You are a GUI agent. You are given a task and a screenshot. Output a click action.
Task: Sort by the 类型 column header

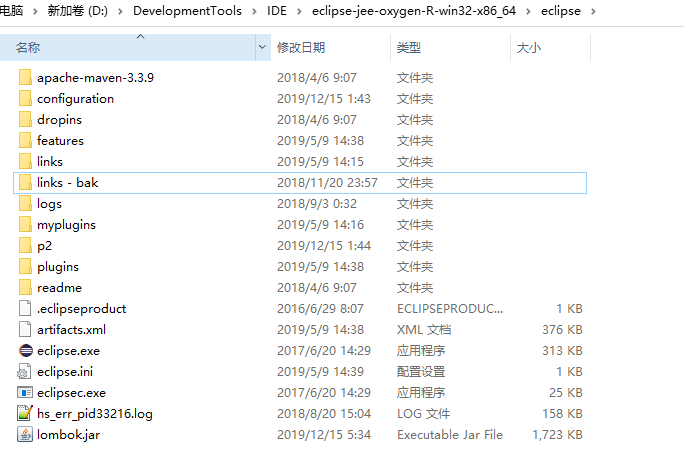(409, 47)
